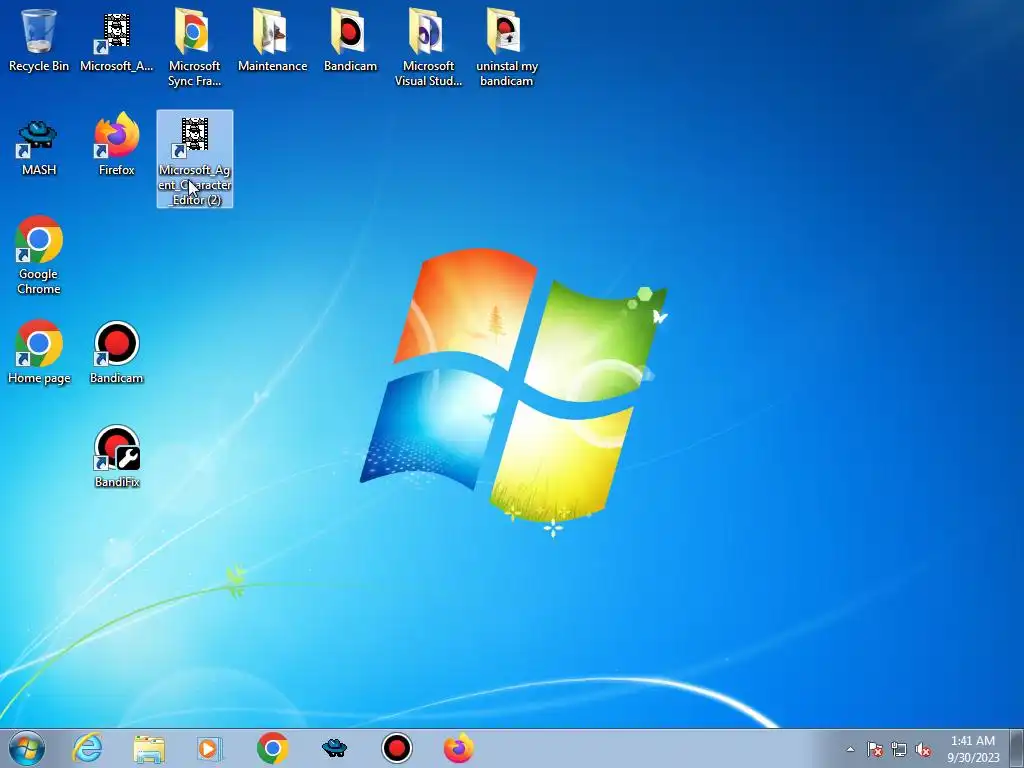This screenshot has width=1024, height=768.
Task: Select the Home page Chrome shortcut
Action: [x=39, y=353]
